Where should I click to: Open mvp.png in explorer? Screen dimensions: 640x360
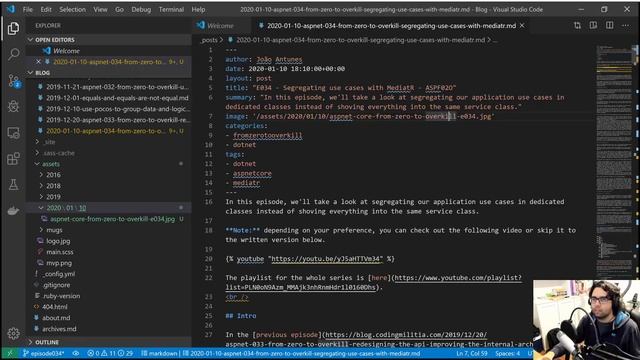109,263
